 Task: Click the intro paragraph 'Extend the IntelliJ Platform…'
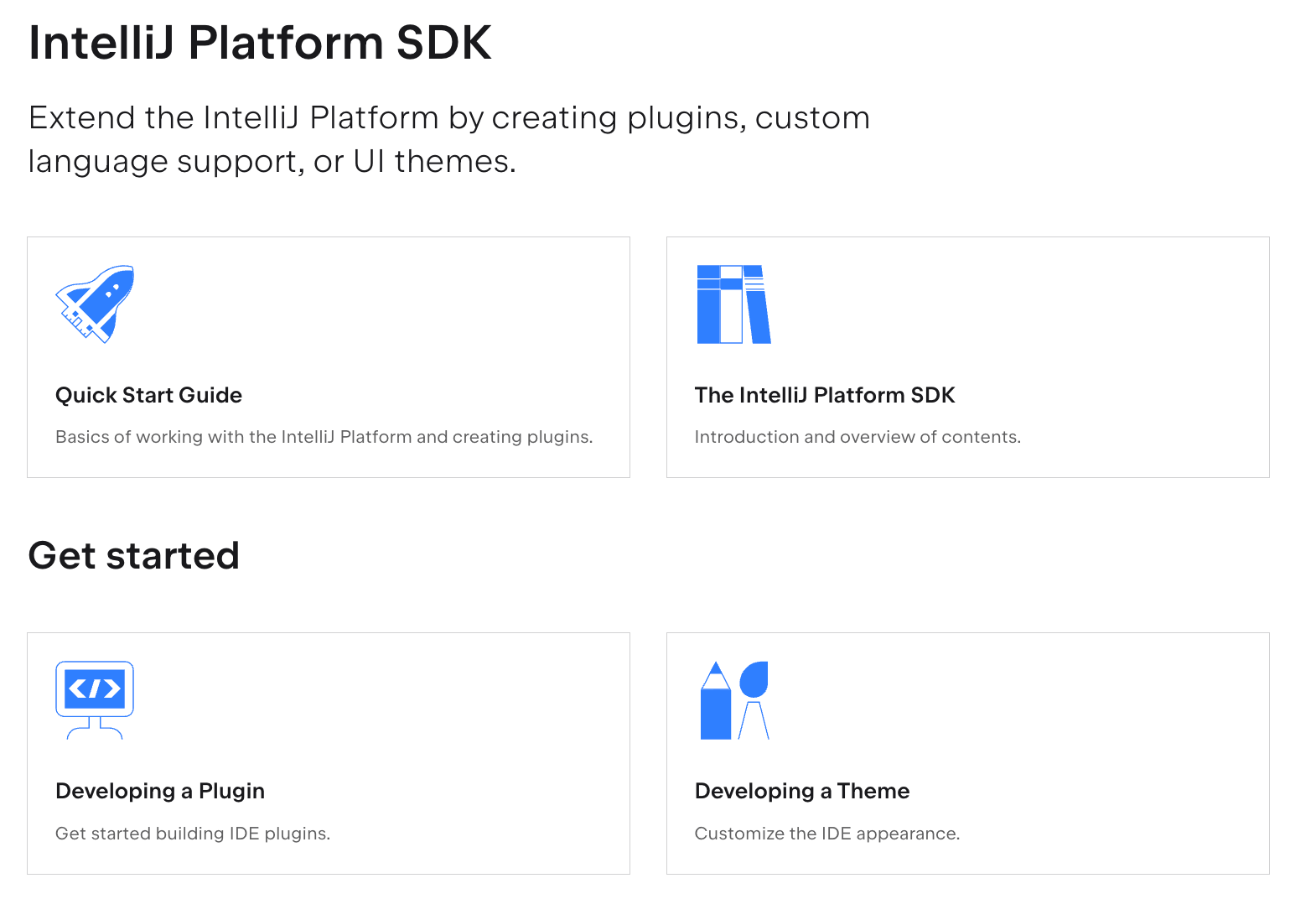click(x=449, y=139)
